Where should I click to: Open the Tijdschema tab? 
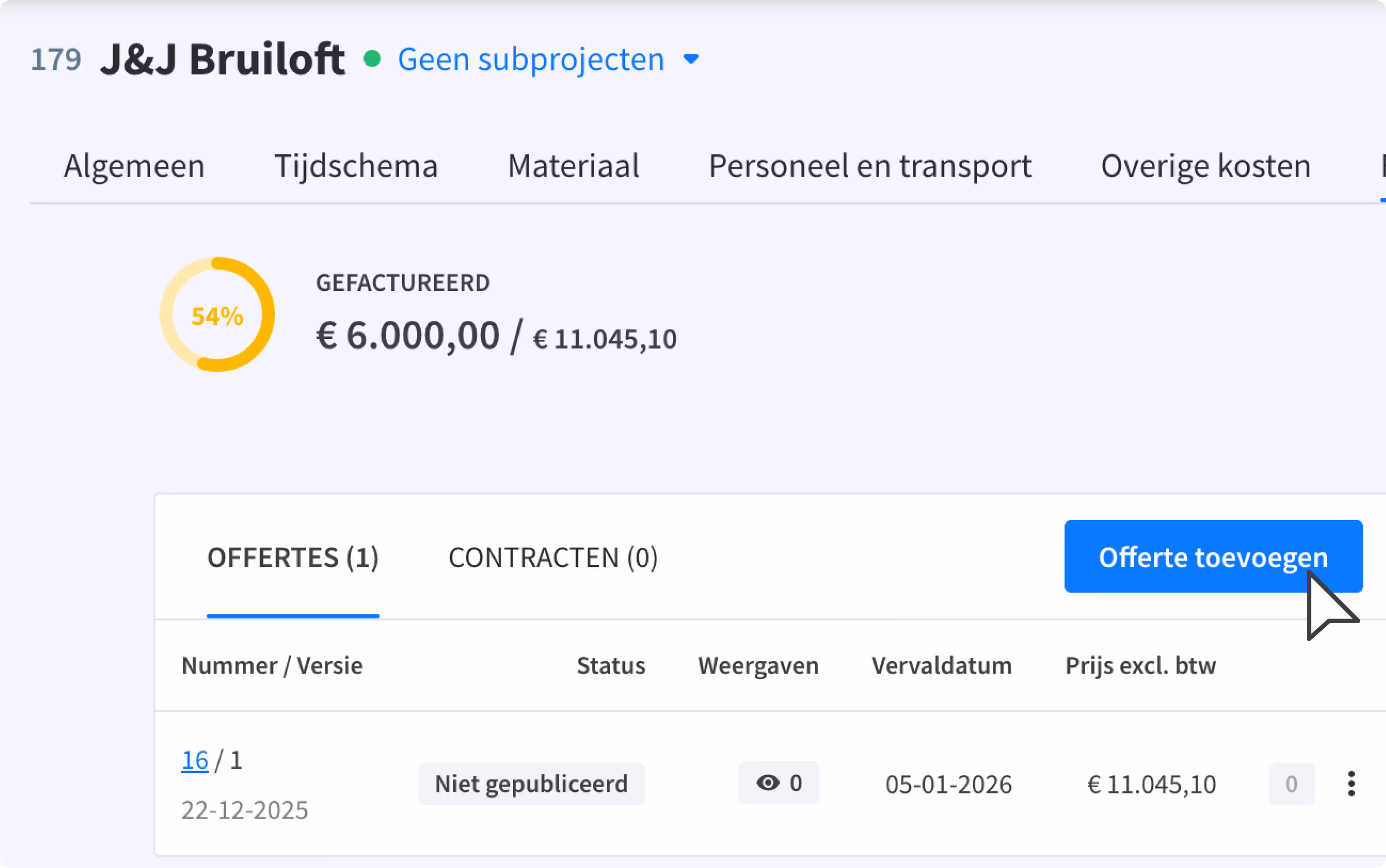point(356,166)
